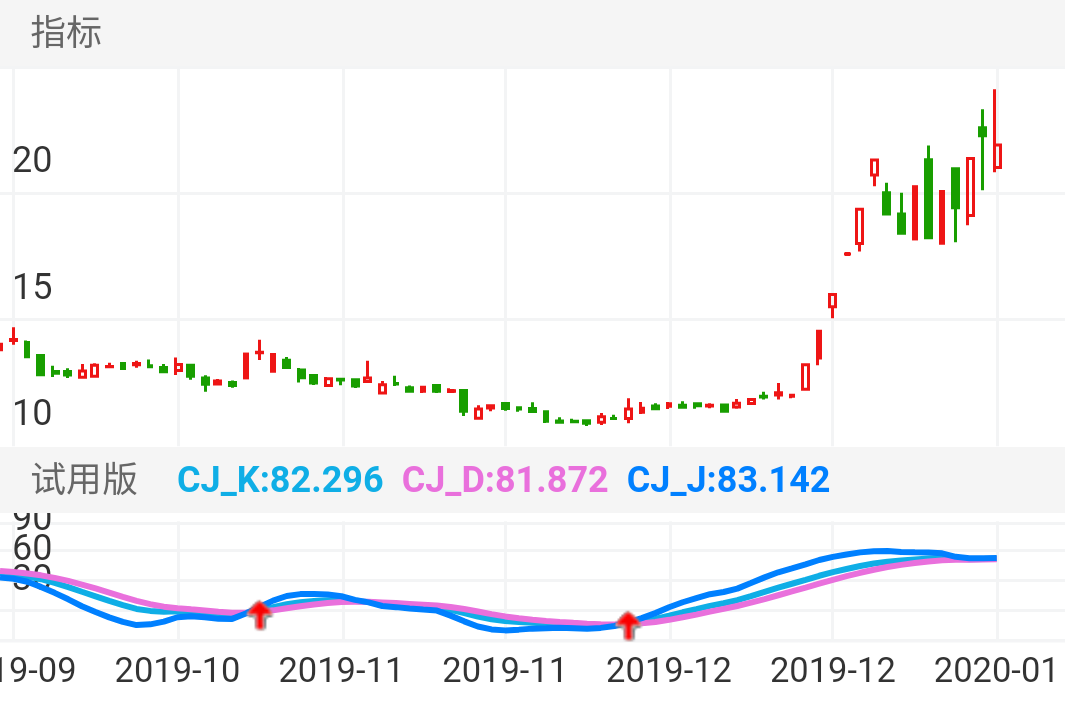Image resolution: width=1065 pixels, height=708 pixels.
Task: Click the CJ_K:82.296 indicator value
Action: [280, 480]
